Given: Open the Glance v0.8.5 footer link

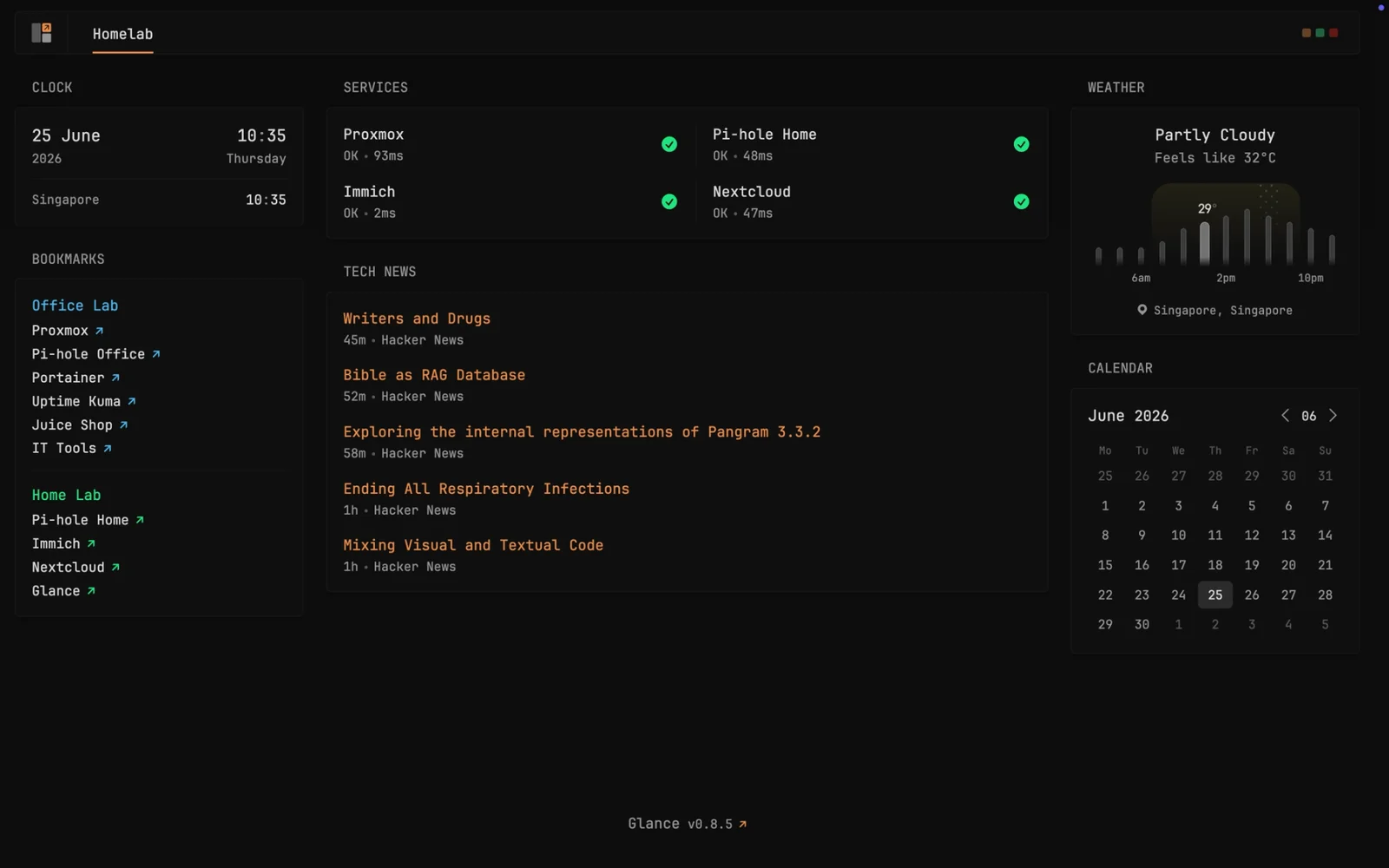Looking at the screenshot, I should tap(688, 824).
